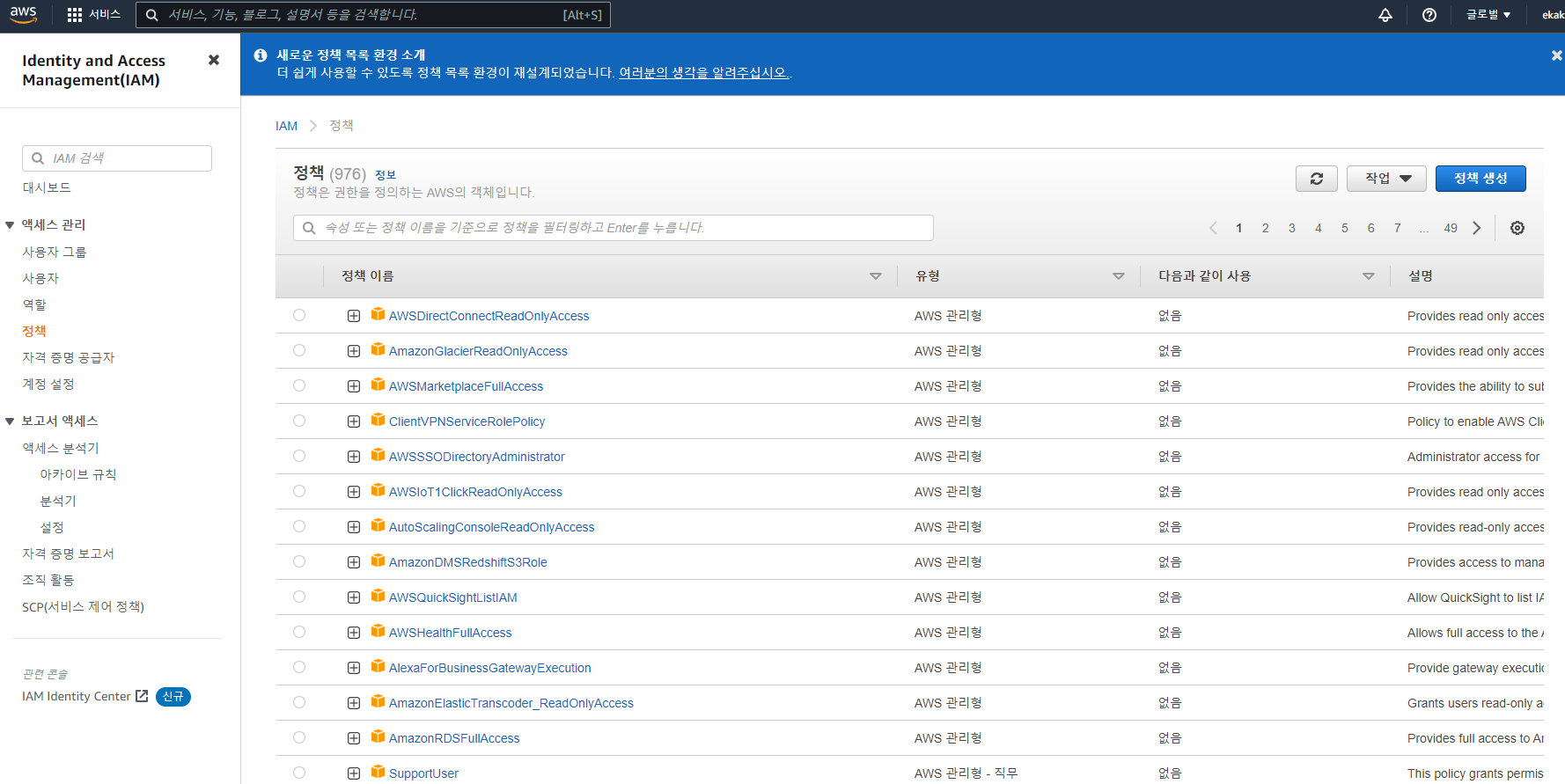Open the AWS home logo
Screen dimensions: 1565x784
[x=24, y=15]
